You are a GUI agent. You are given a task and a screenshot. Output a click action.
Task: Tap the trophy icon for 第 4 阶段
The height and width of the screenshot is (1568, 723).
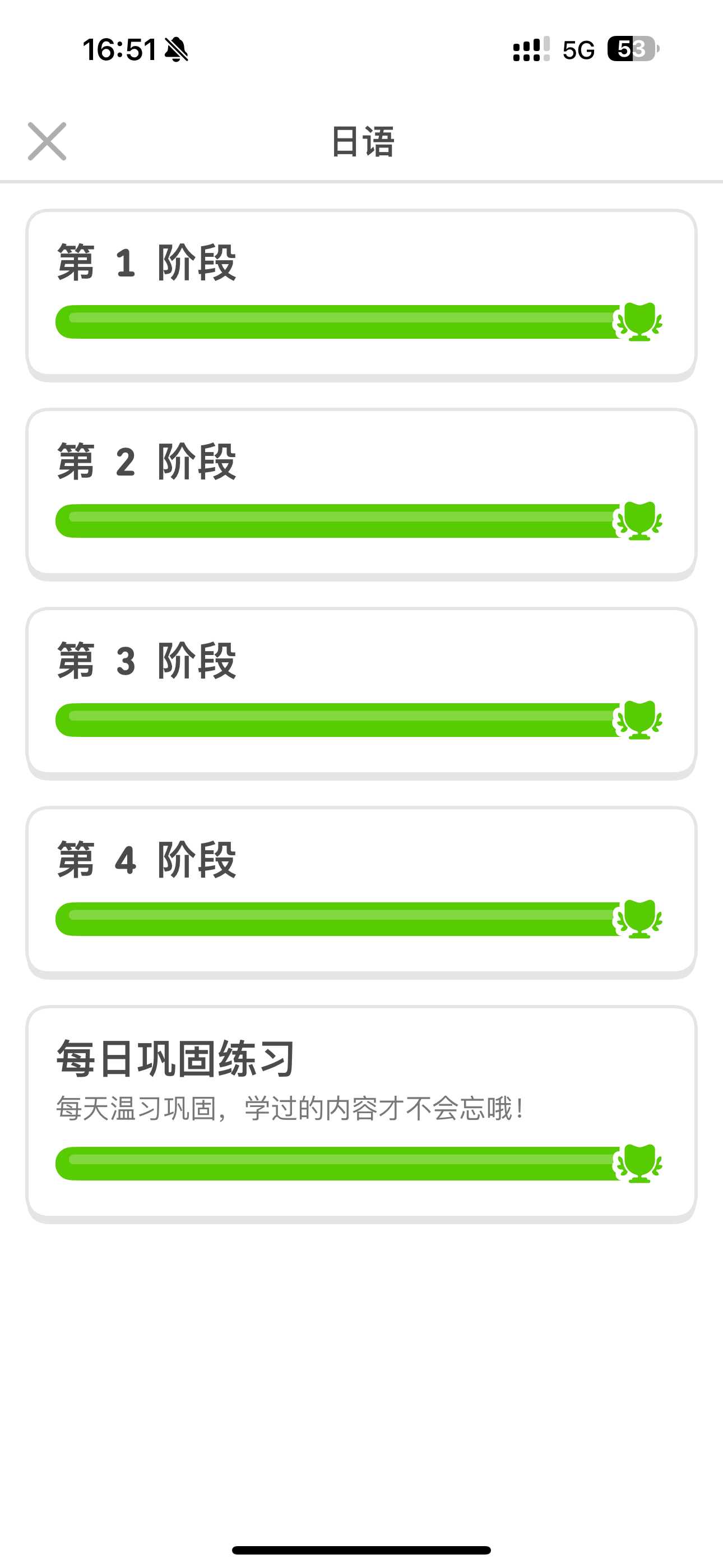639,919
